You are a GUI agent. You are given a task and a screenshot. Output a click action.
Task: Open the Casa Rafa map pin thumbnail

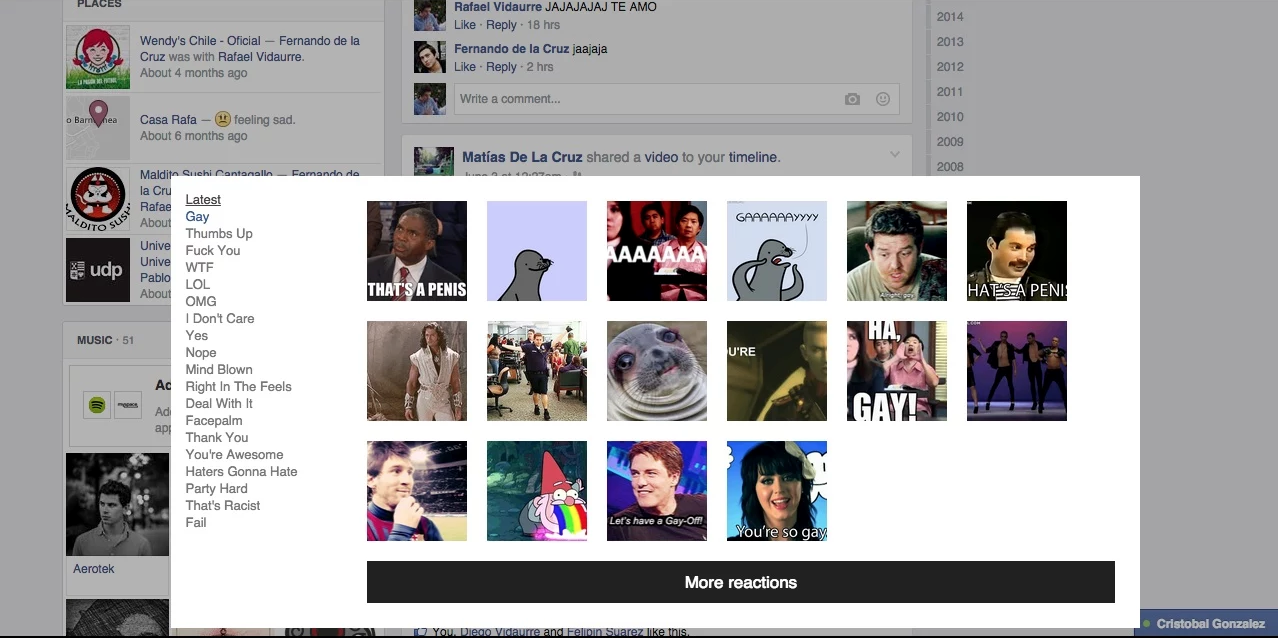pyautogui.click(x=98, y=128)
